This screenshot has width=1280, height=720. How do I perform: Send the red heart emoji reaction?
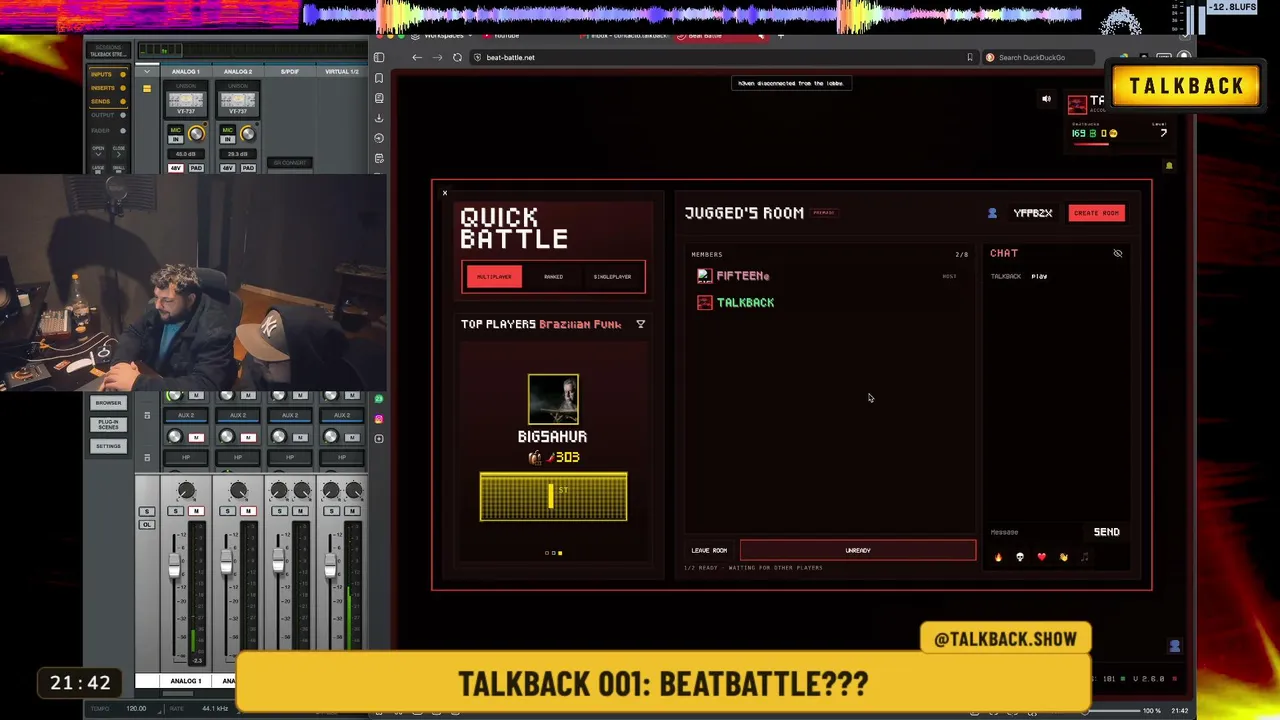pyautogui.click(x=1041, y=557)
